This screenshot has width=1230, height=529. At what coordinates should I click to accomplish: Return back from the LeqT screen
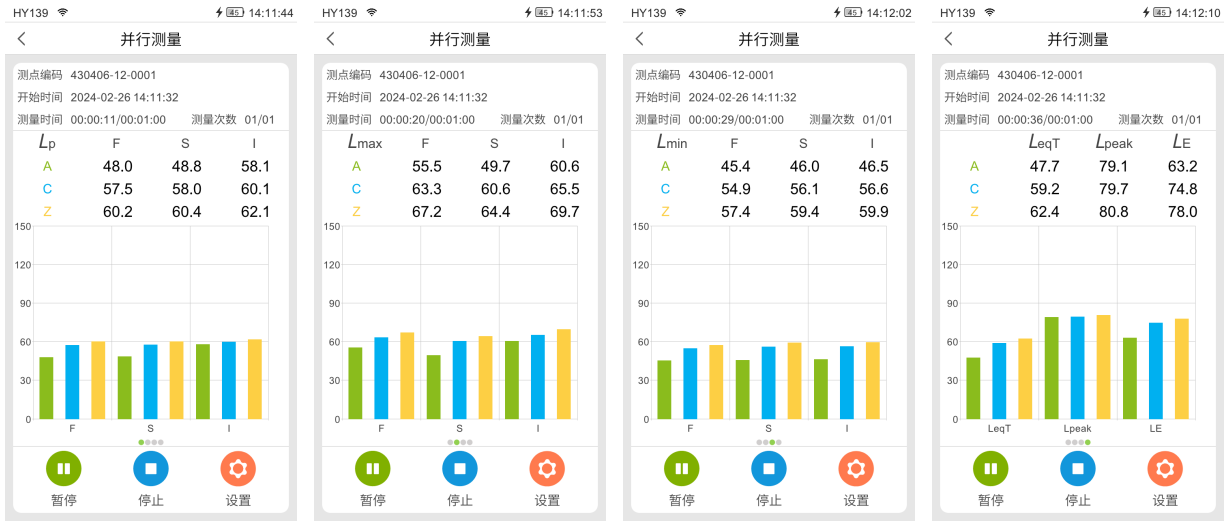click(949, 39)
